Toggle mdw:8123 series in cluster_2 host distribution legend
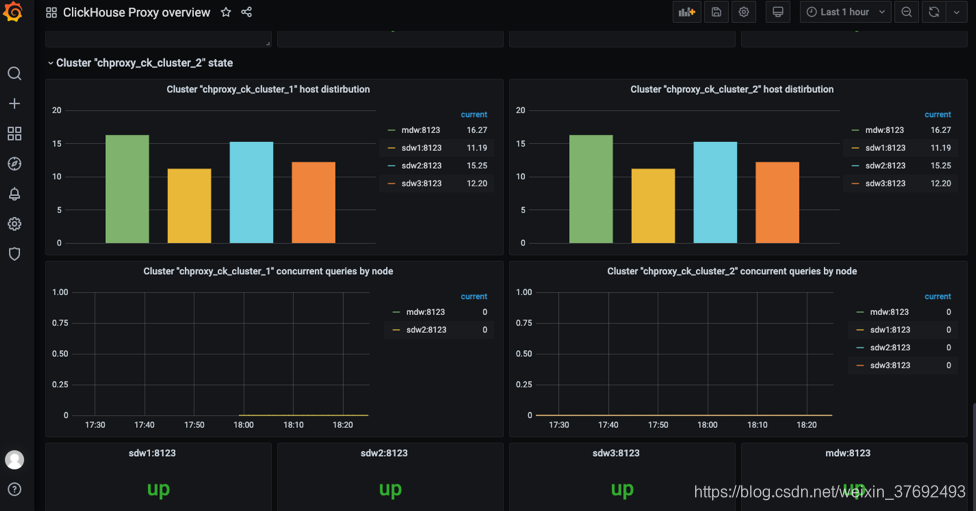Viewport: 976px width, 511px height. (884, 130)
